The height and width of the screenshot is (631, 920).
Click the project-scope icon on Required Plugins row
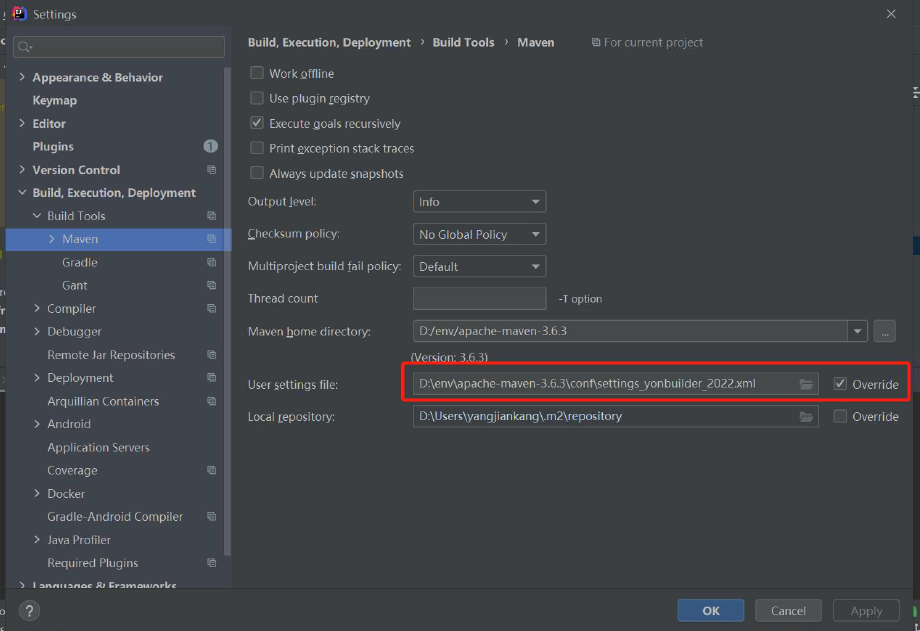(212, 562)
